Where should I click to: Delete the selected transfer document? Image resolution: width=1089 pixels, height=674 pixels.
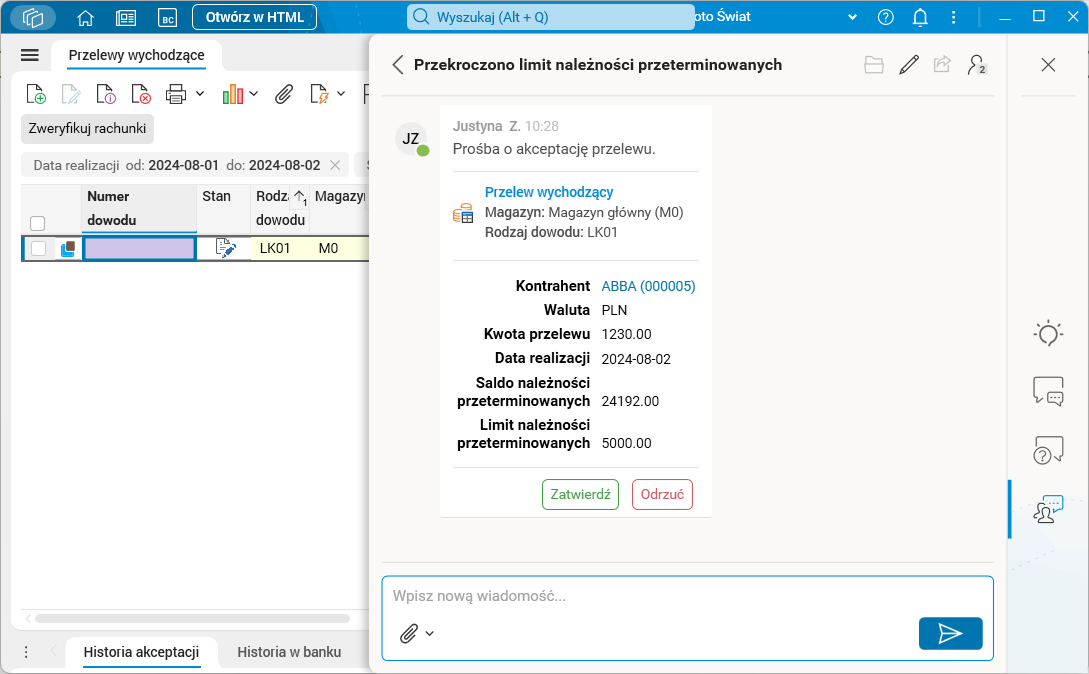click(141, 94)
